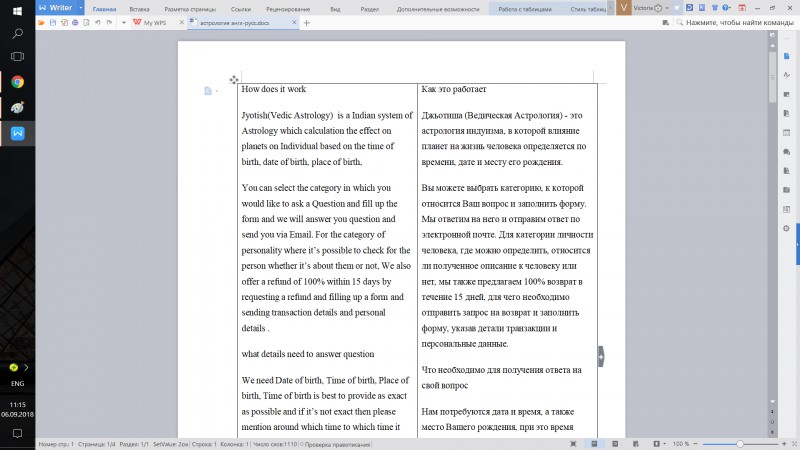Click the 100 % zoom level
This screenshot has height=450, width=800.
point(681,444)
